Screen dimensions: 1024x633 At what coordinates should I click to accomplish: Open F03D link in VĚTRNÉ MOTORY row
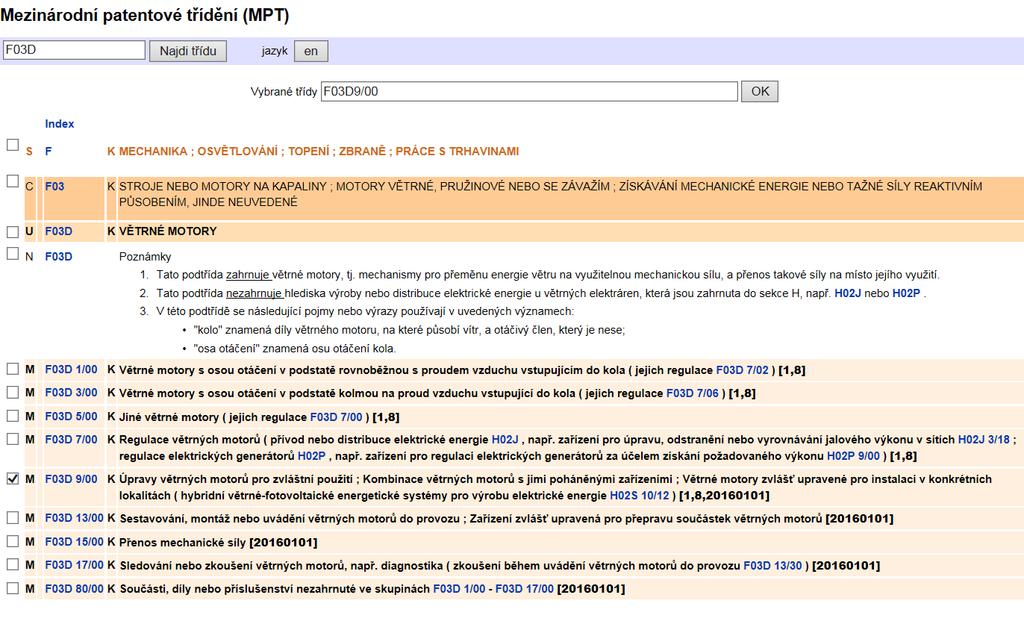pos(59,231)
